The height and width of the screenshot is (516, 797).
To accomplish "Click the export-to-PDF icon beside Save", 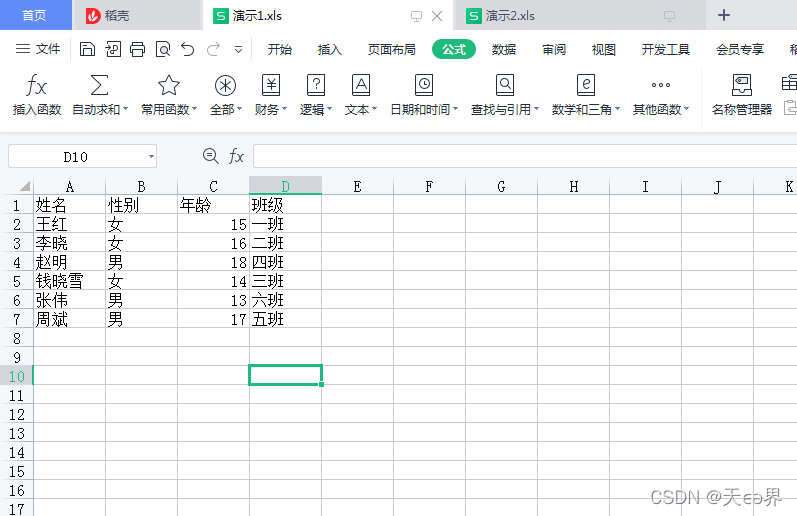I will tap(113, 49).
